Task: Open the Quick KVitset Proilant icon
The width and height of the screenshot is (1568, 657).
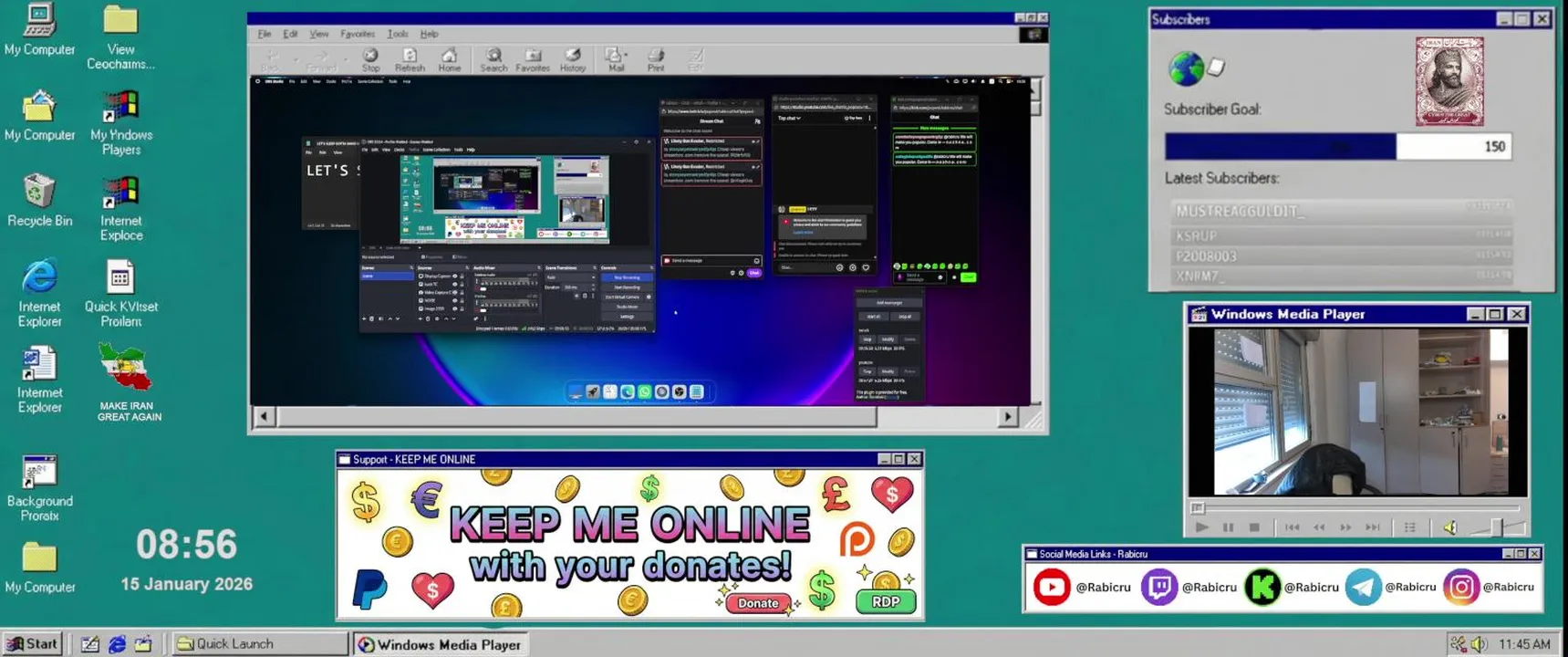Action: point(120,294)
